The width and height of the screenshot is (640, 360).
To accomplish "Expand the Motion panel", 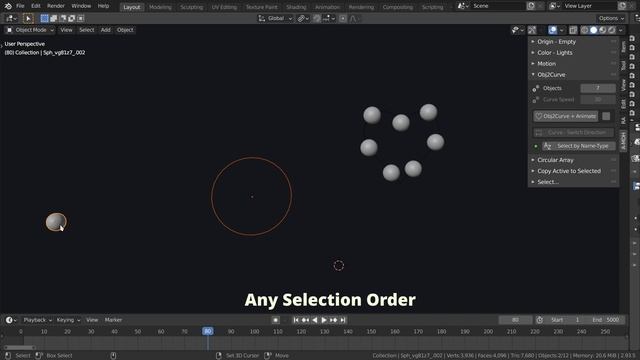I will pos(573,64).
